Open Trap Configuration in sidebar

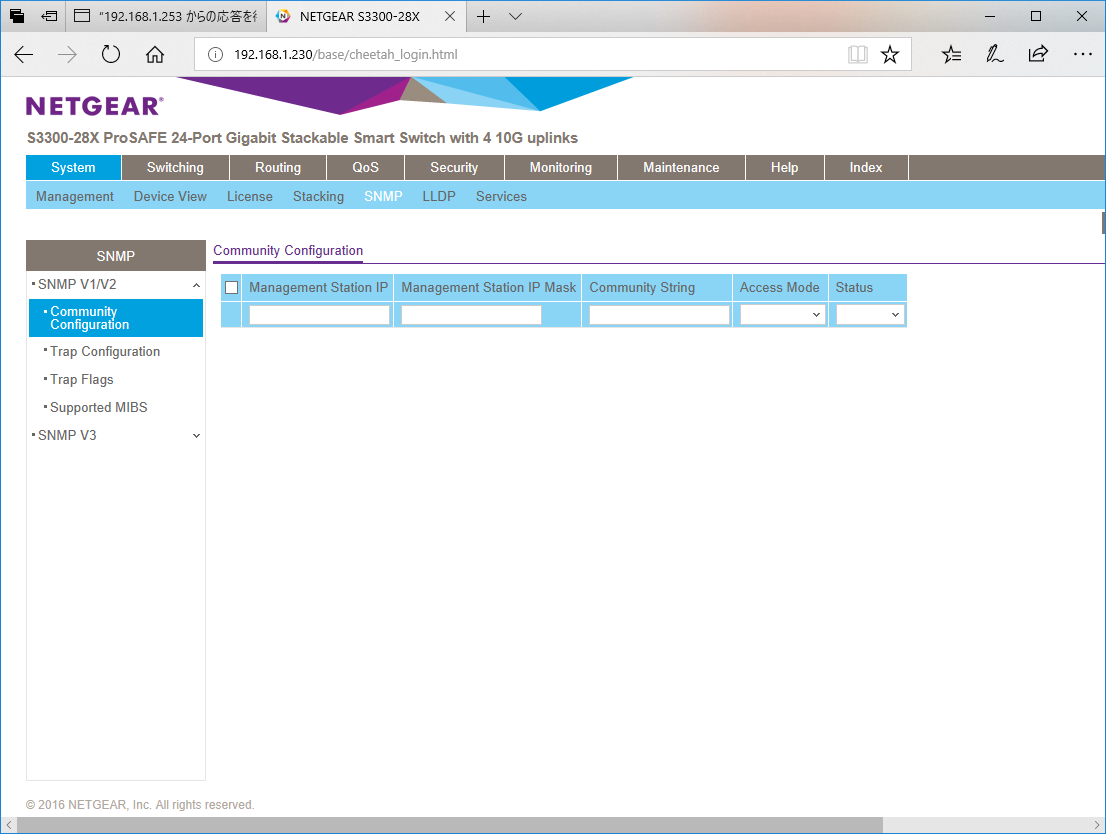tap(105, 351)
